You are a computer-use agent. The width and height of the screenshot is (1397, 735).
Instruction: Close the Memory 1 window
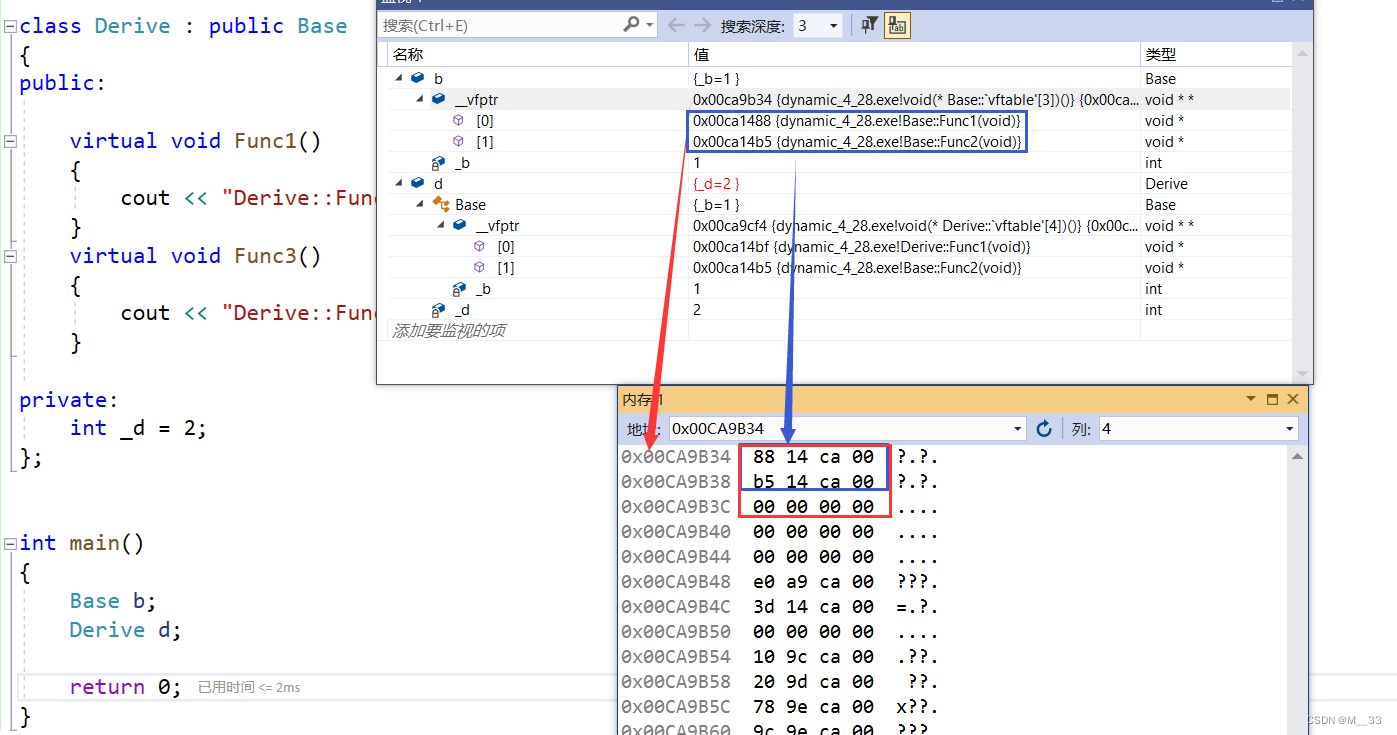click(1293, 399)
